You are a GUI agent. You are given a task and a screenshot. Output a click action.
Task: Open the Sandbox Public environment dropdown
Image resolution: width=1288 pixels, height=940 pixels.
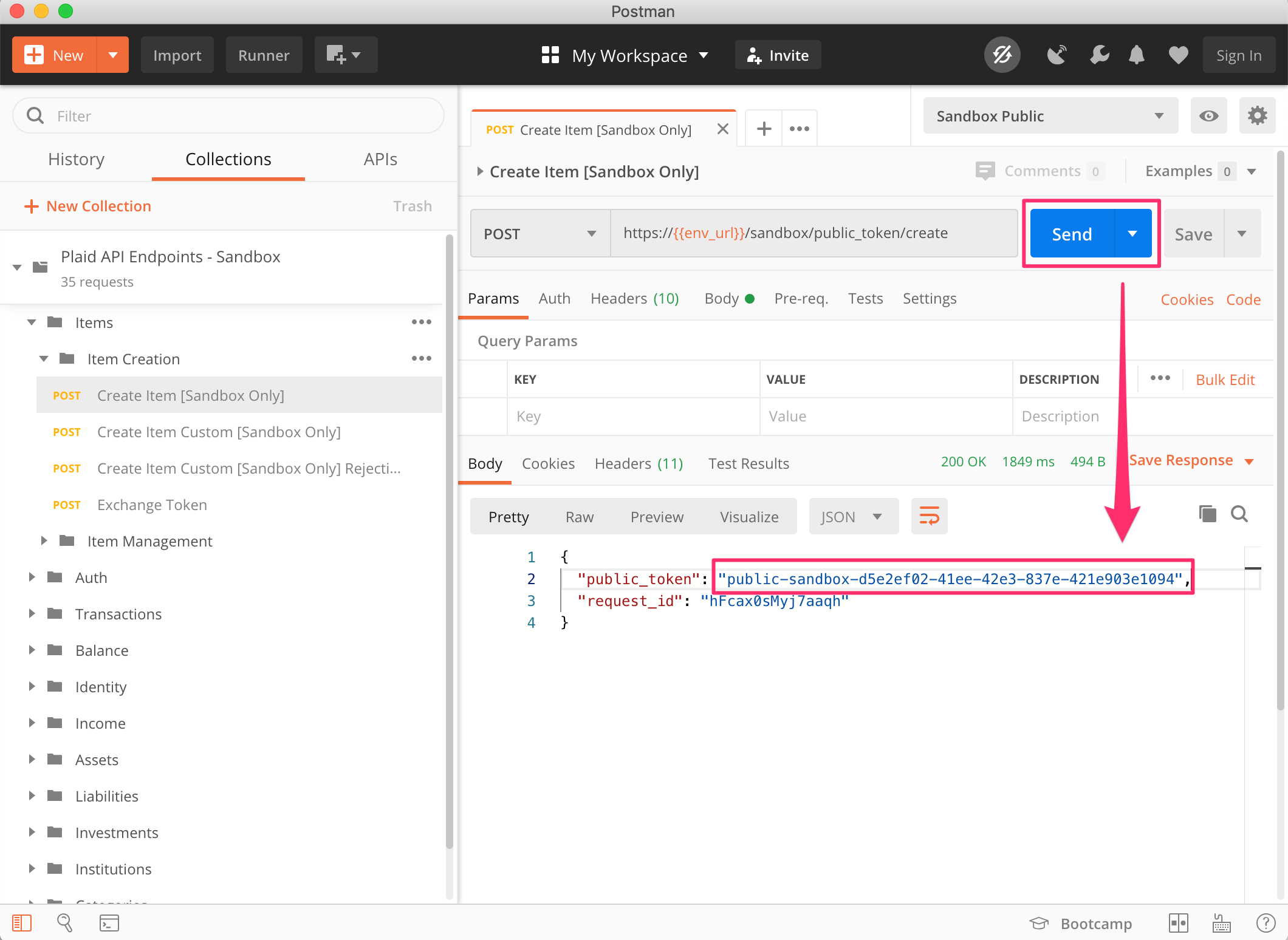point(1050,115)
